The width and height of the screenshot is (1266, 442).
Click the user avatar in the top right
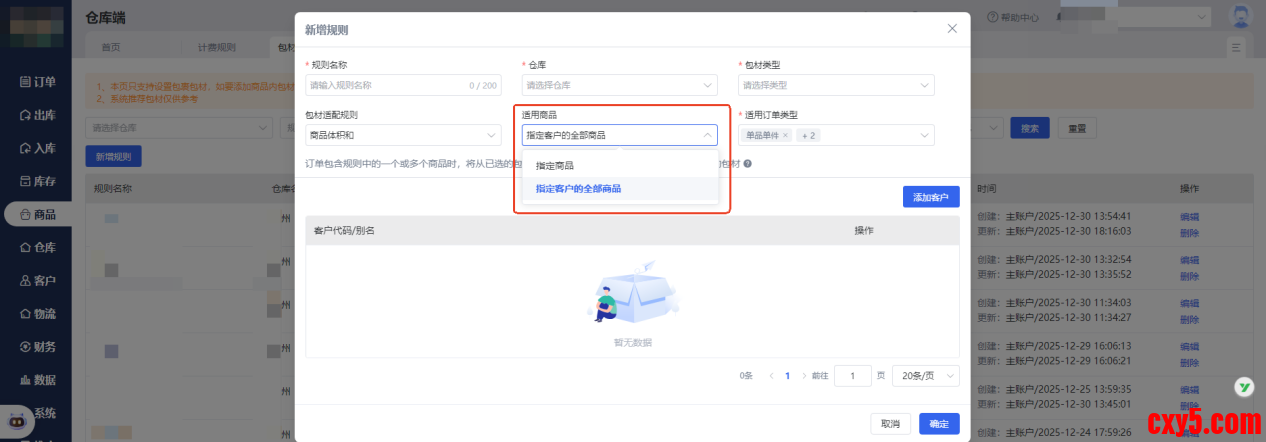click(1241, 17)
